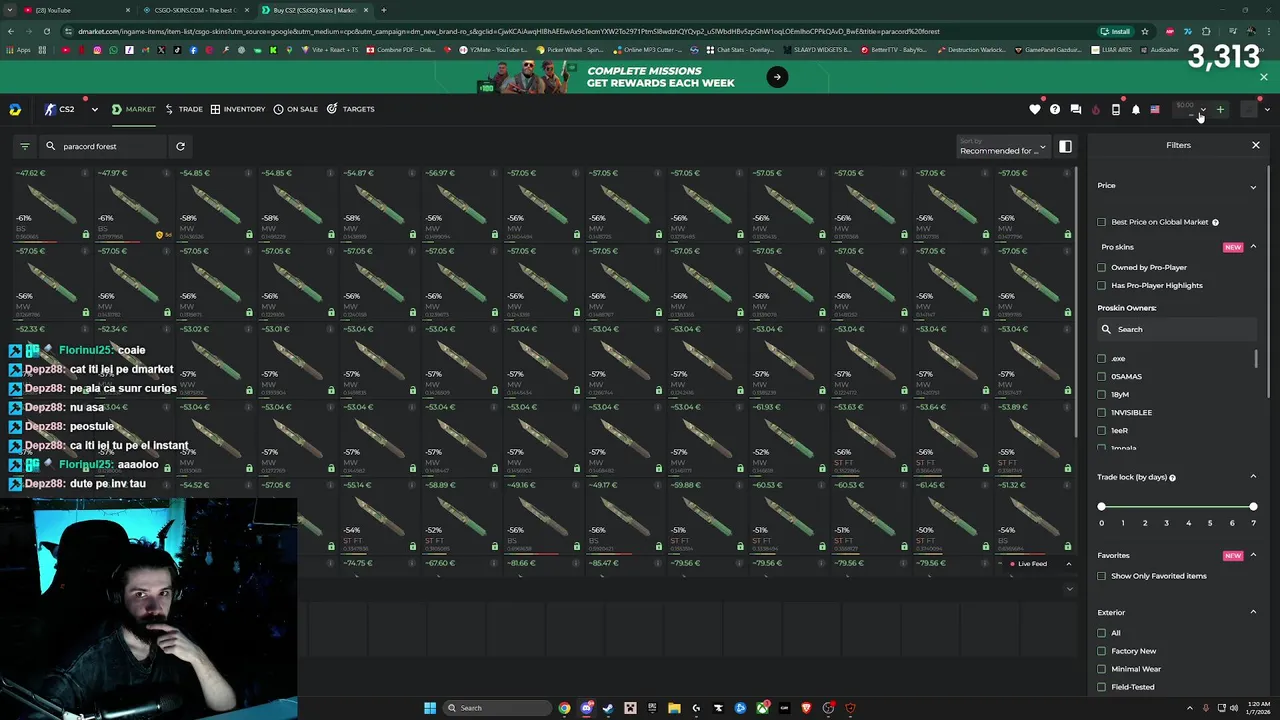Collapse the Trade lock section

tap(1253, 477)
